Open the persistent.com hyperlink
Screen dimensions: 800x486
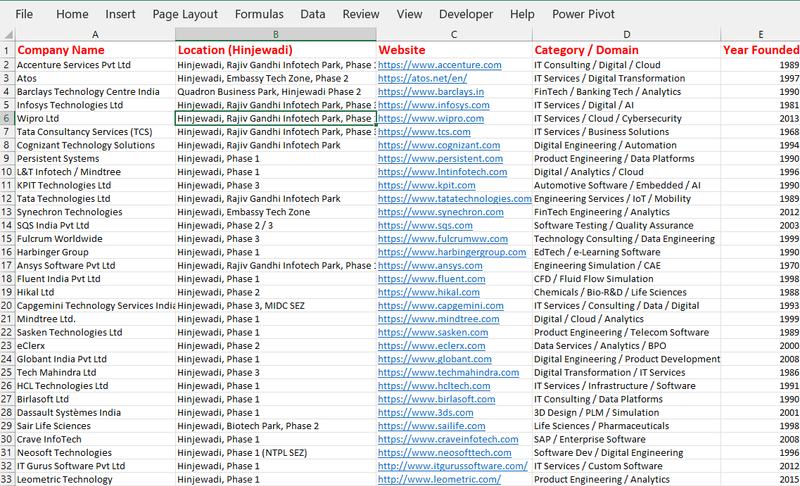coord(440,159)
